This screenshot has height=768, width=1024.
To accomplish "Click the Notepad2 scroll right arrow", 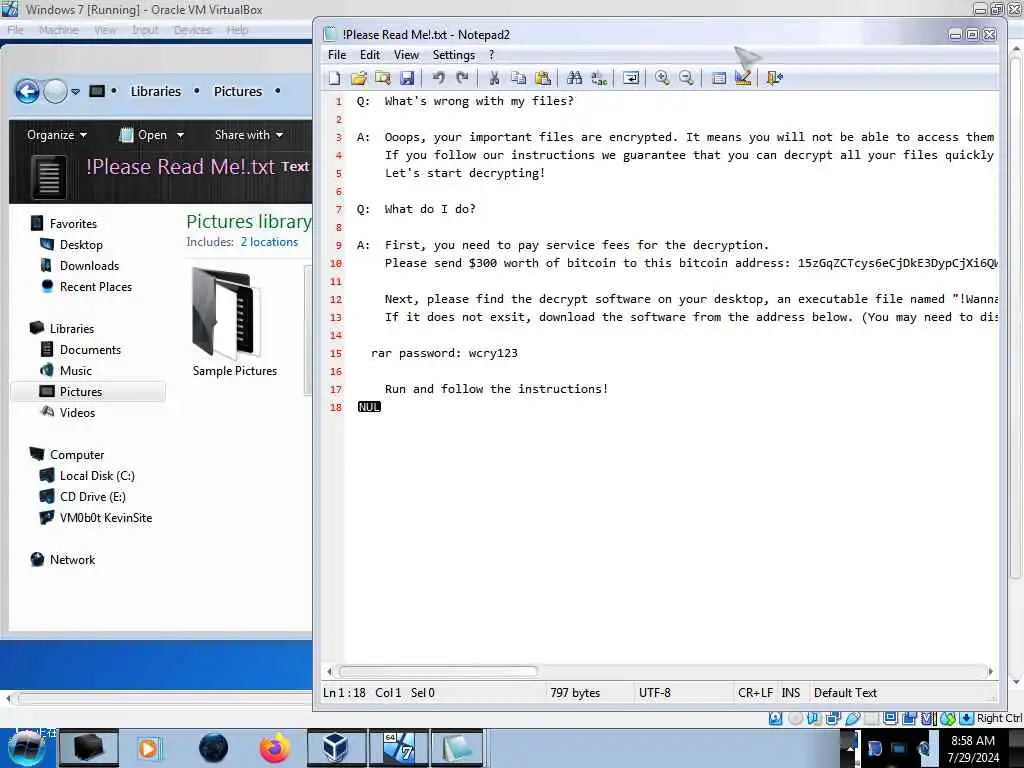I will tap(991, 671).
